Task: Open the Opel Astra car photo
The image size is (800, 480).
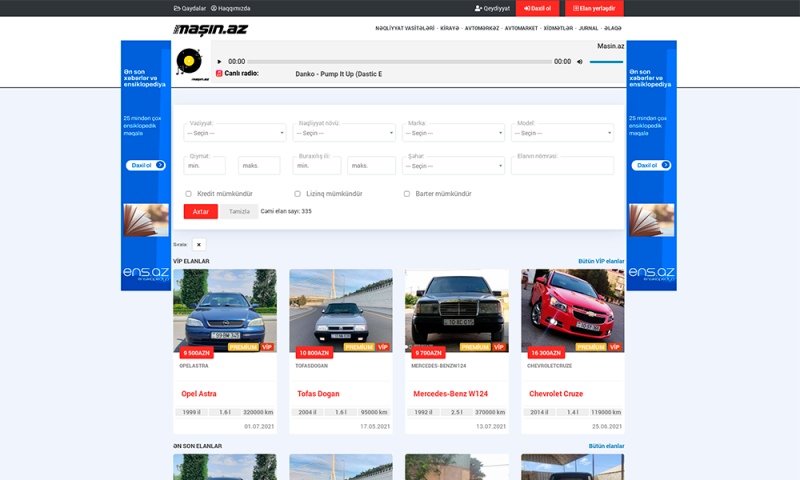Action: click(x=225, y=311)
